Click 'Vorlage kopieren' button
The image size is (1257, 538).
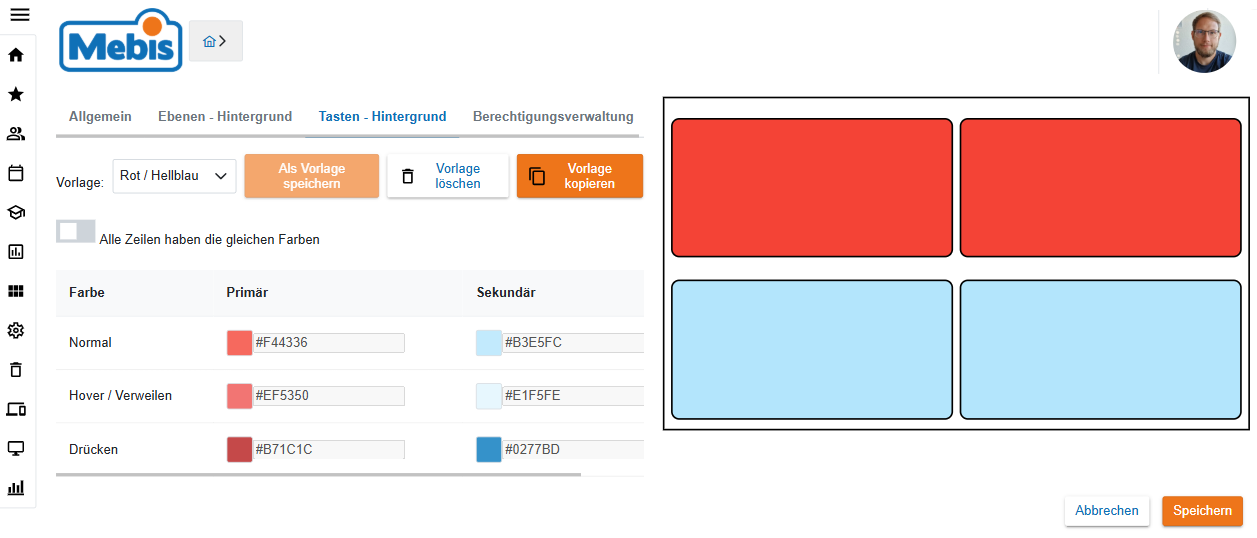580,176
